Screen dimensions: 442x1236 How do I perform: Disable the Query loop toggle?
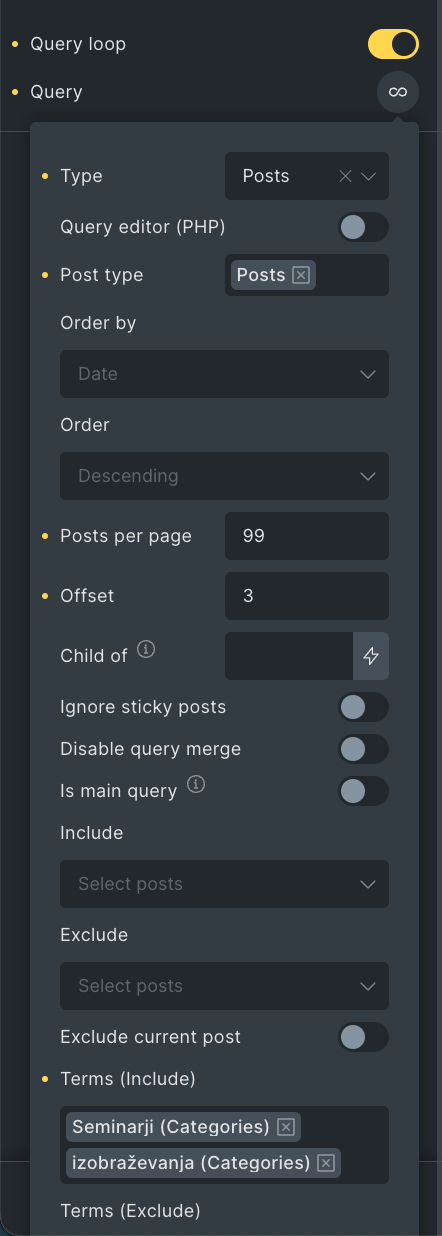(x=393, y=44)
